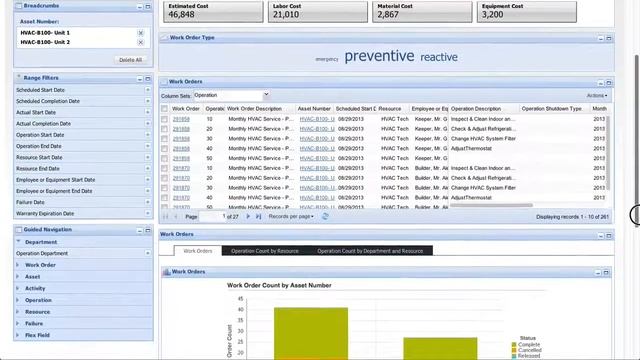Collapse the Breadcrumbs panel
This screenshot has width=640, height=360.
pyautogui.click(x=140, y=7)
